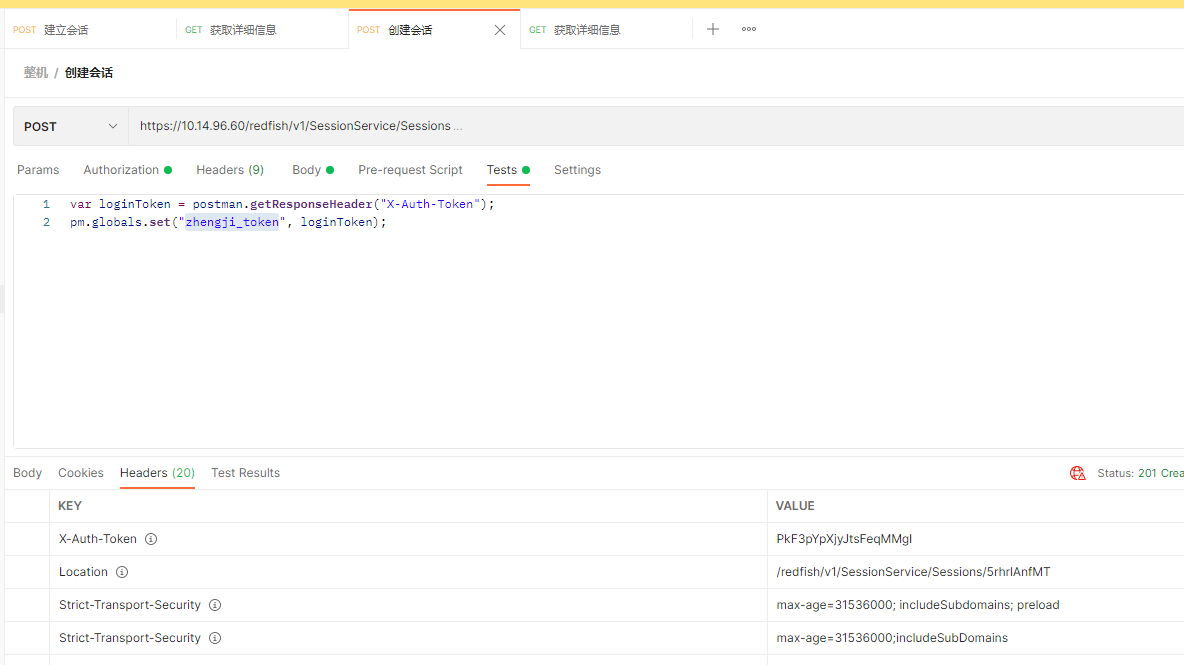This screenshot has width=1184, height=665.
Task: Select the highlighted zhengji_token text in the script
Action: tap(232, 221)
